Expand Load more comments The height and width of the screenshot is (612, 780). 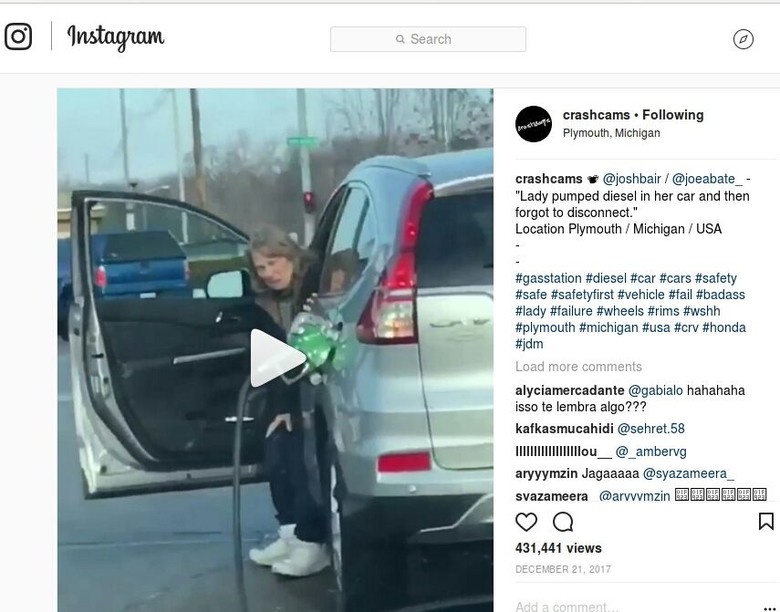click(579, 367)
